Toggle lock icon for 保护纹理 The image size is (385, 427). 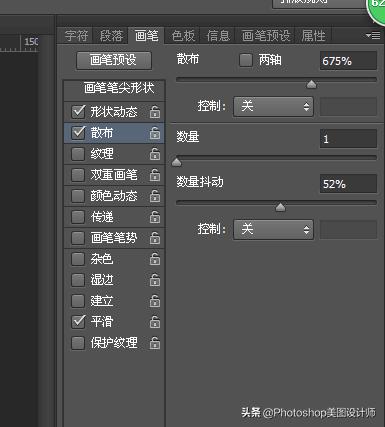(x=155, y=343)
